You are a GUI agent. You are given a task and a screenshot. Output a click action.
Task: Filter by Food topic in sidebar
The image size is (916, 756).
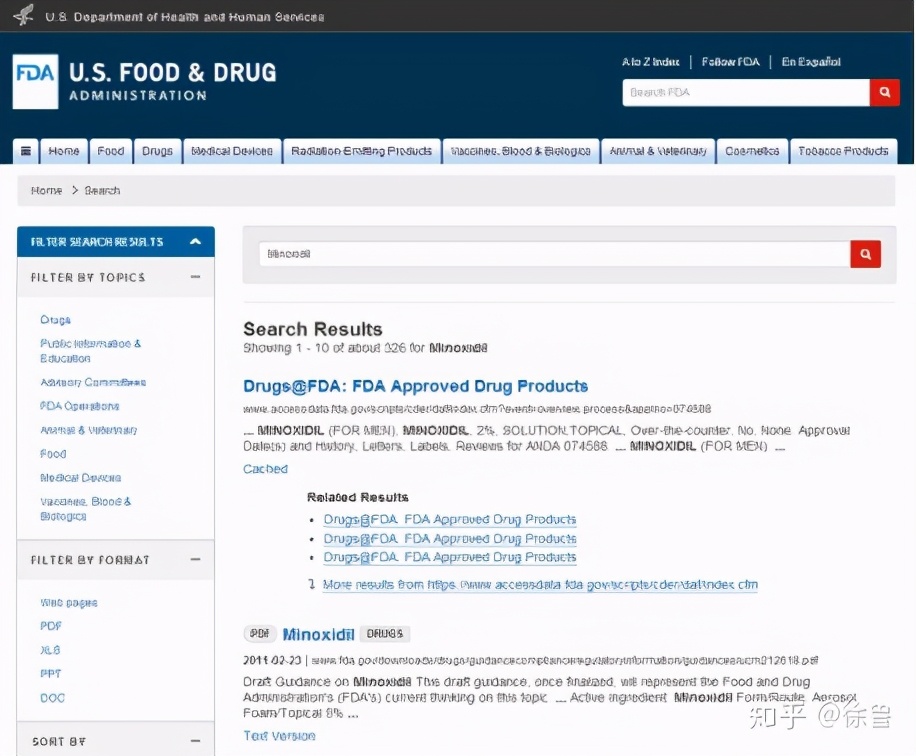pos(53,454)
